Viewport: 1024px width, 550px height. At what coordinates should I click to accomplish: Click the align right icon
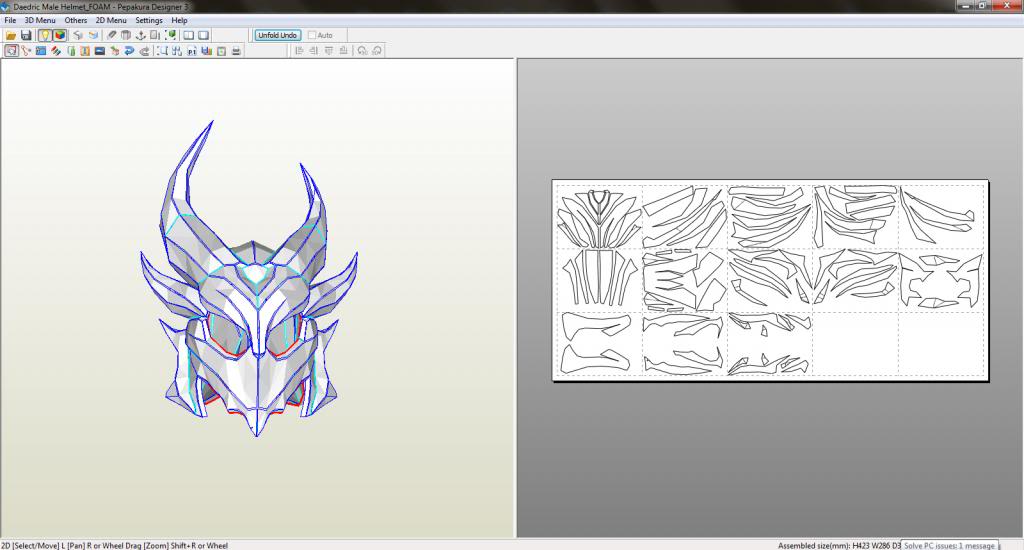[313, 50]
